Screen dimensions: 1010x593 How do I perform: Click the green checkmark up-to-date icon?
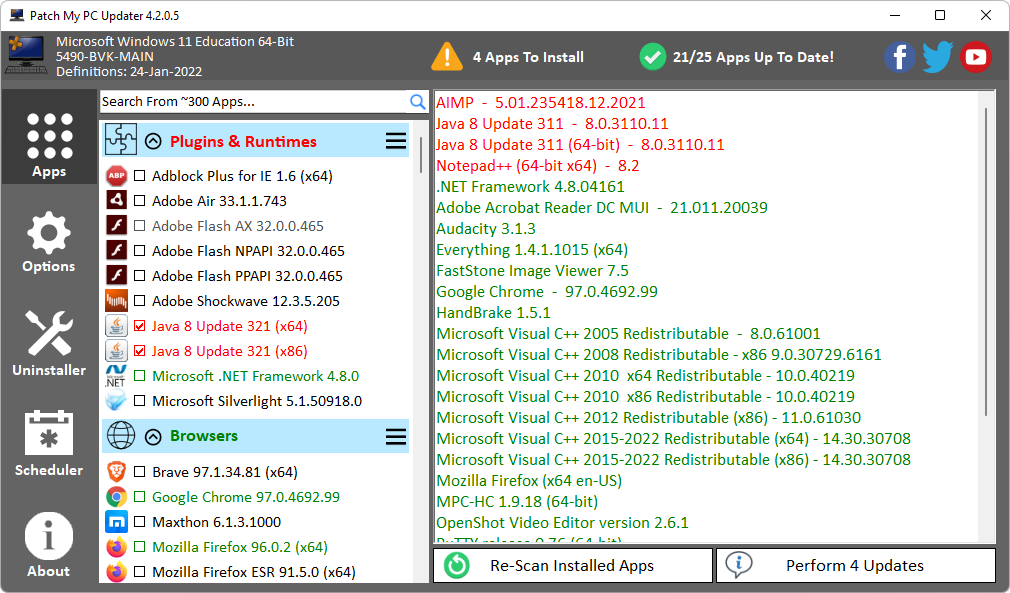coord(653,57)
